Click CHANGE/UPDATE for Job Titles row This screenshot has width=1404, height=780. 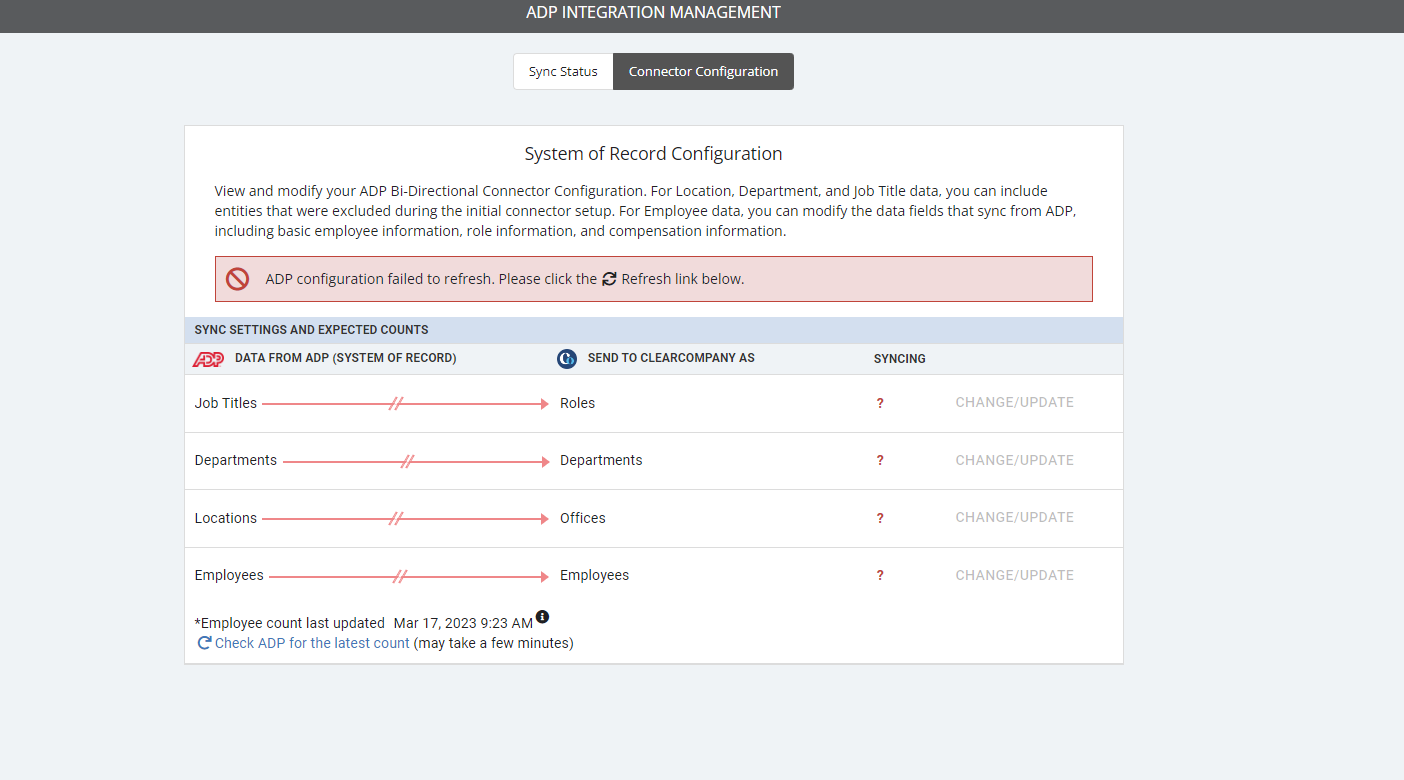point(1014,403)
